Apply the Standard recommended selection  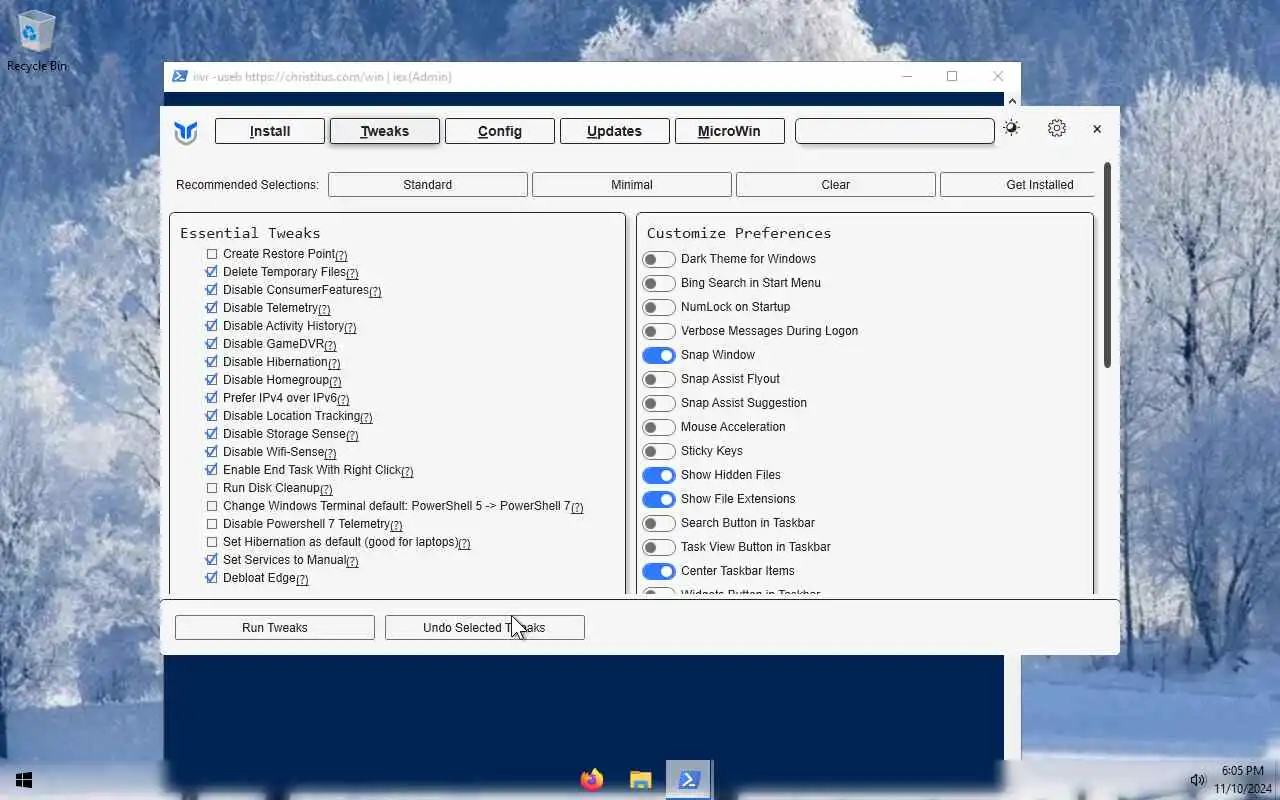(x=428, y=185)
